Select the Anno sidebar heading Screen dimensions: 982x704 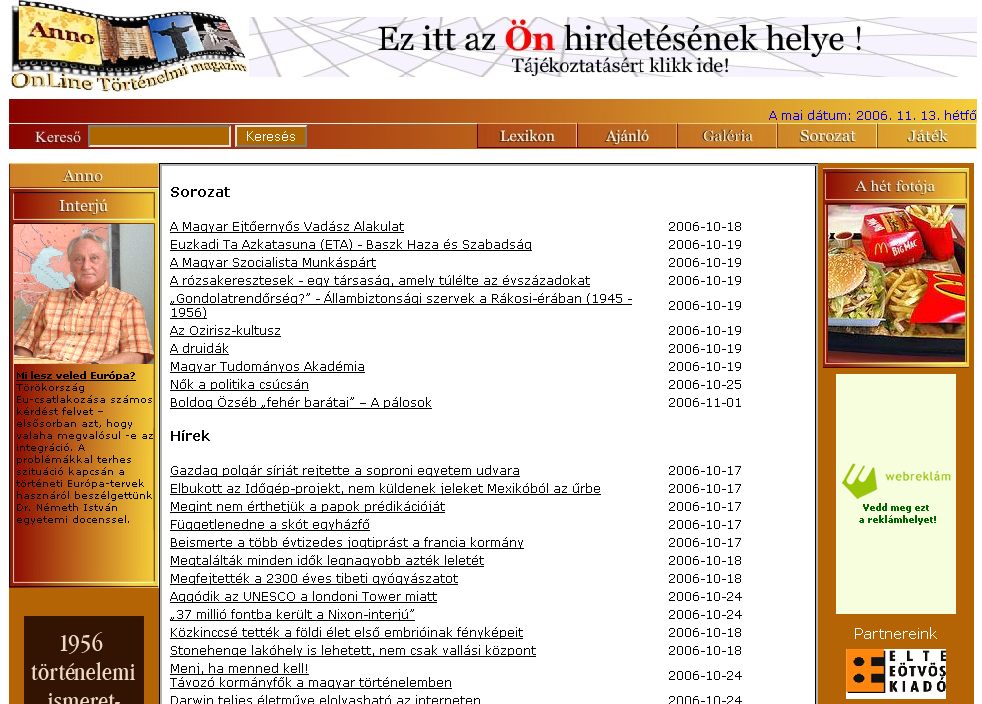83,176
